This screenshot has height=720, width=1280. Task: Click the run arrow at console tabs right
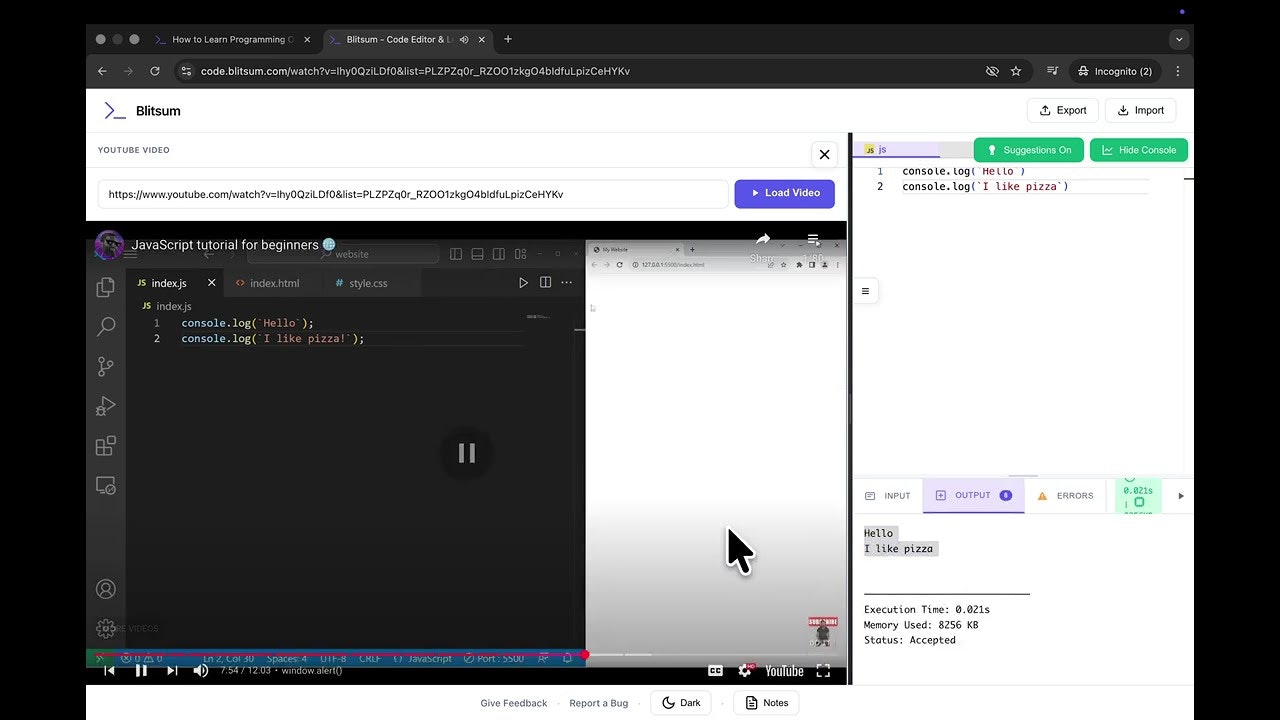[1181, 496]
